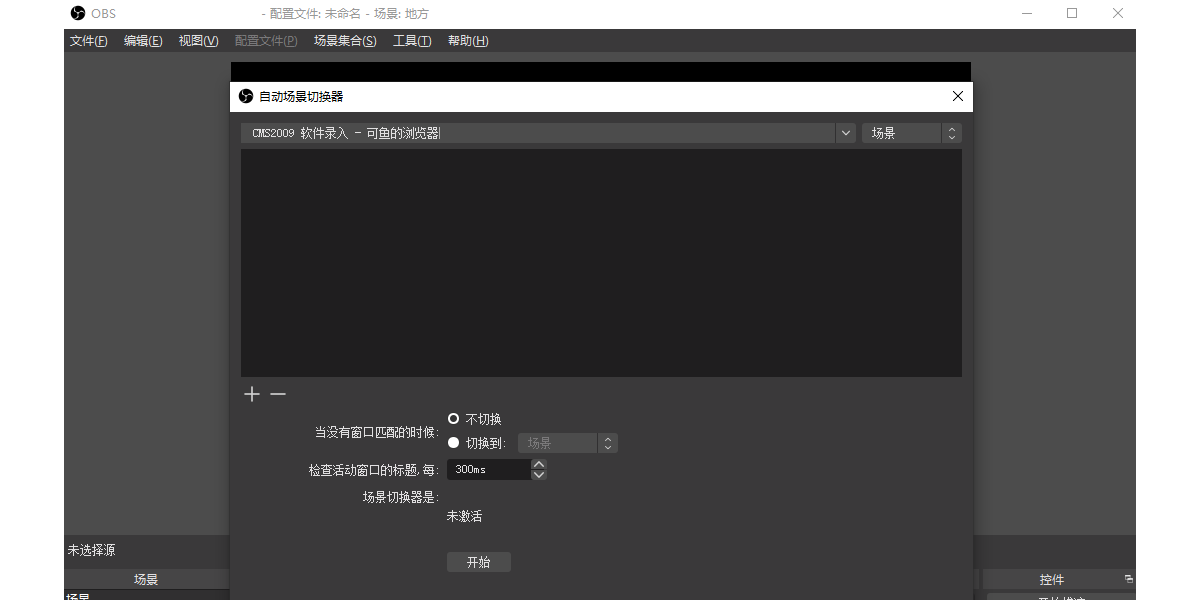This screenshot has height=600, width=1200.
Task: Close the 自动场景切换器 dialog
Action: point(957,96)
